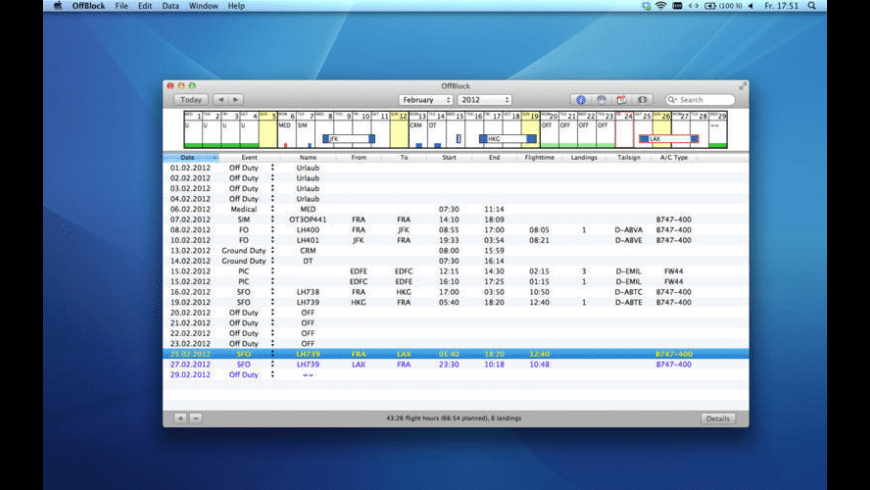870x490 pixels.
Task: Click the calendar icon in toolbar
Action: [621, 100]
